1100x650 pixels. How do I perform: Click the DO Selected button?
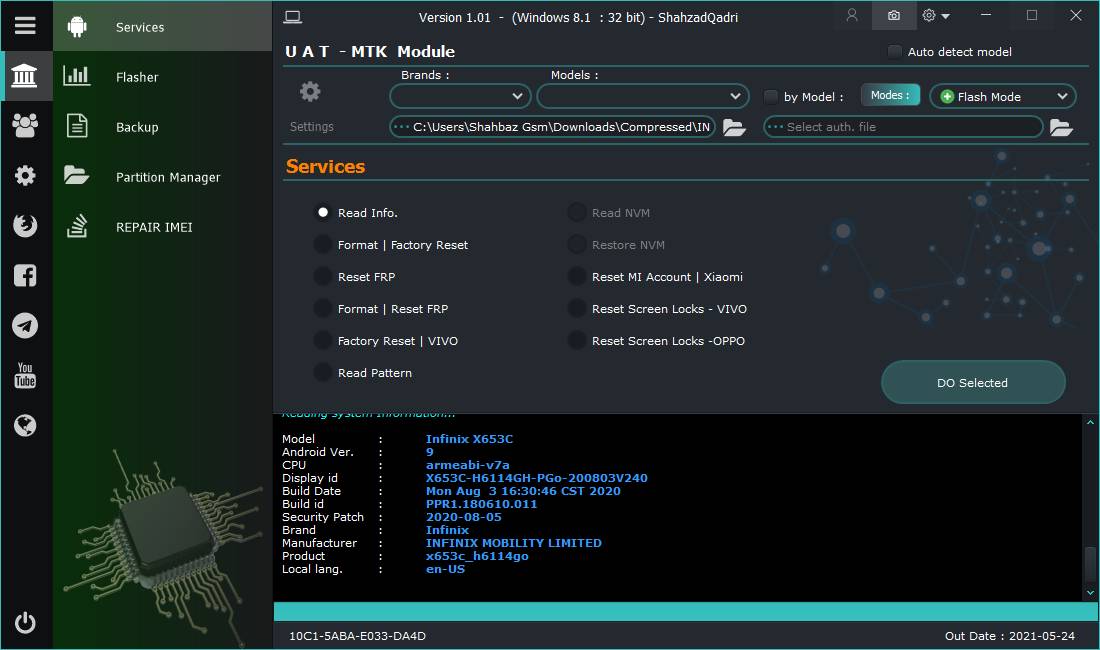(973, 382)
